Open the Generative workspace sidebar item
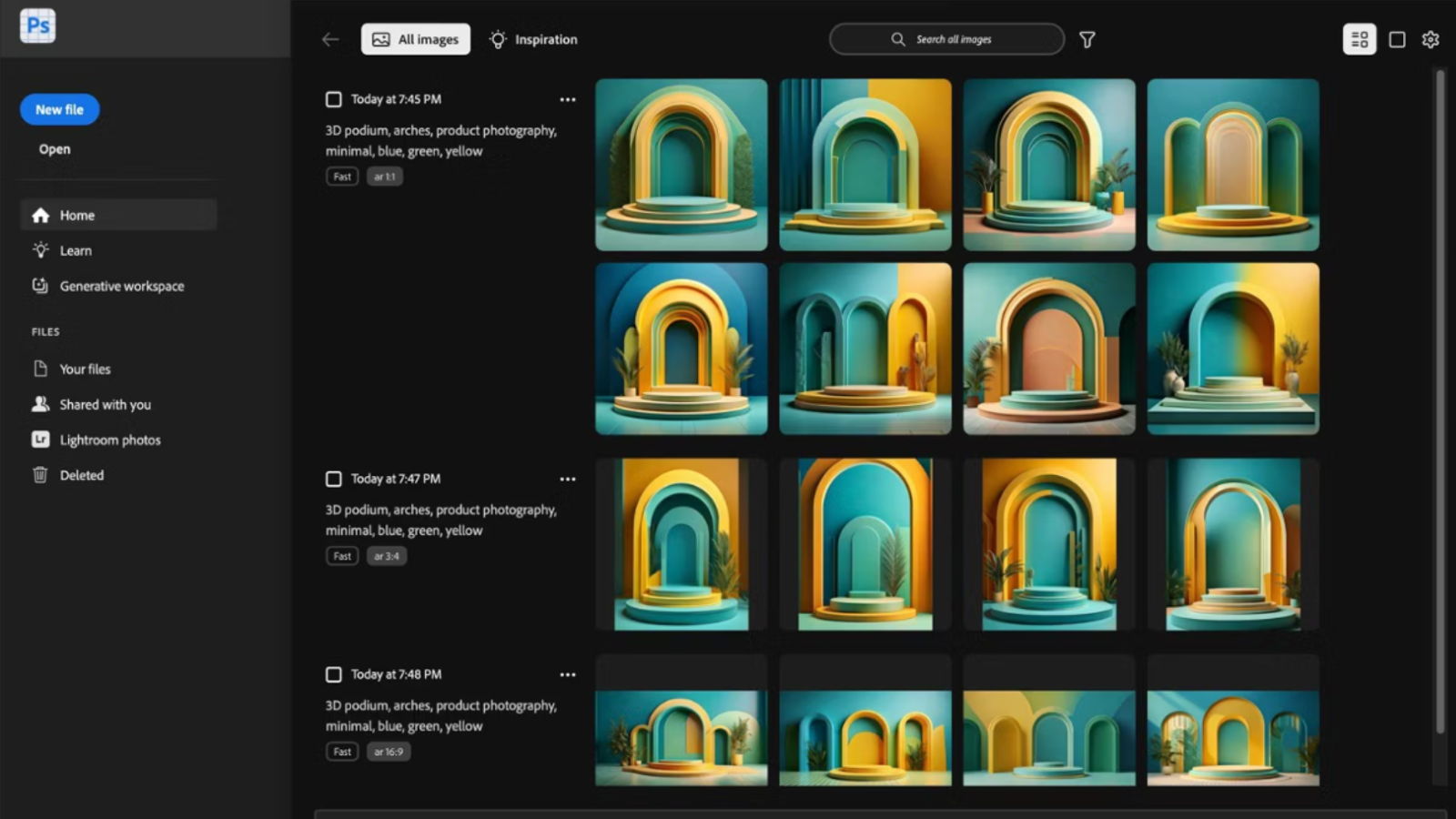Image resolution: width=1456 pixels, height=819 pixels. 121,286
